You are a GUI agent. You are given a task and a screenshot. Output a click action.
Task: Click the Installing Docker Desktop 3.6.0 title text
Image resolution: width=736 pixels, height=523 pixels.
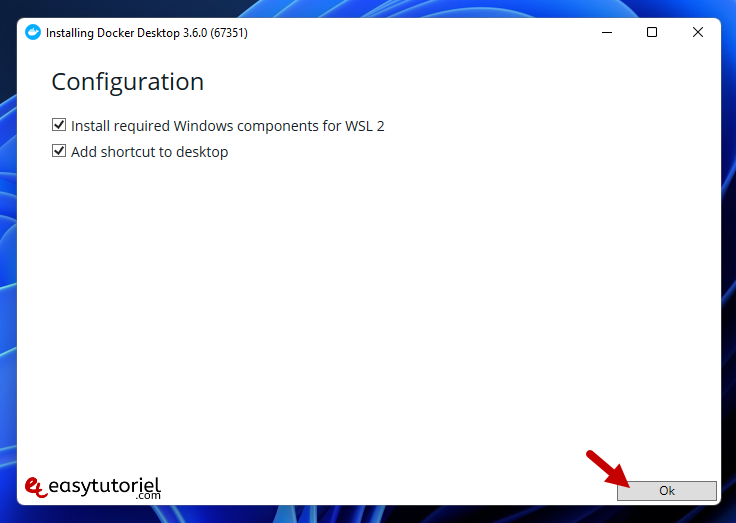click(147, 33)
